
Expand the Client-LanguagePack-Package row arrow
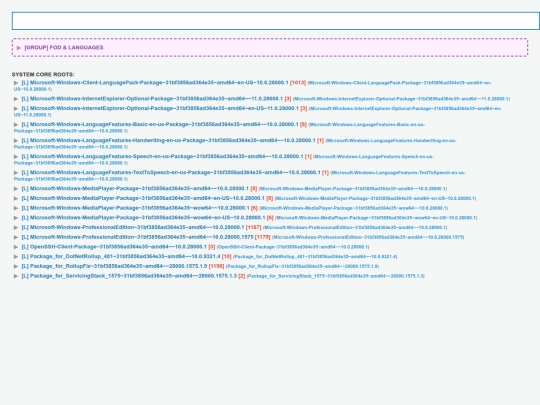16,83
